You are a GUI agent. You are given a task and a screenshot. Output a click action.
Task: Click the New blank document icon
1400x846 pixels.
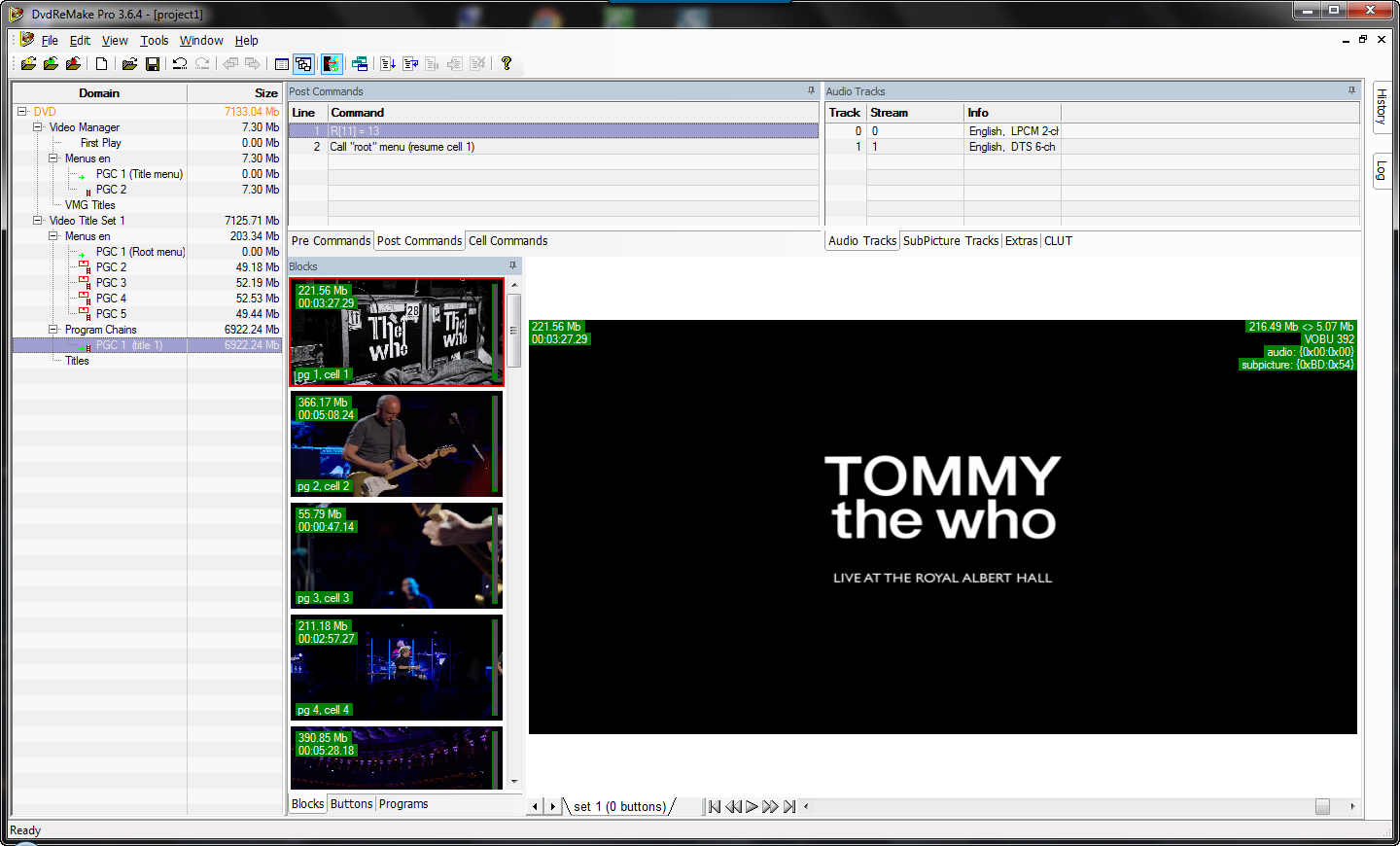pyautogui.click(x=101, y=64)
